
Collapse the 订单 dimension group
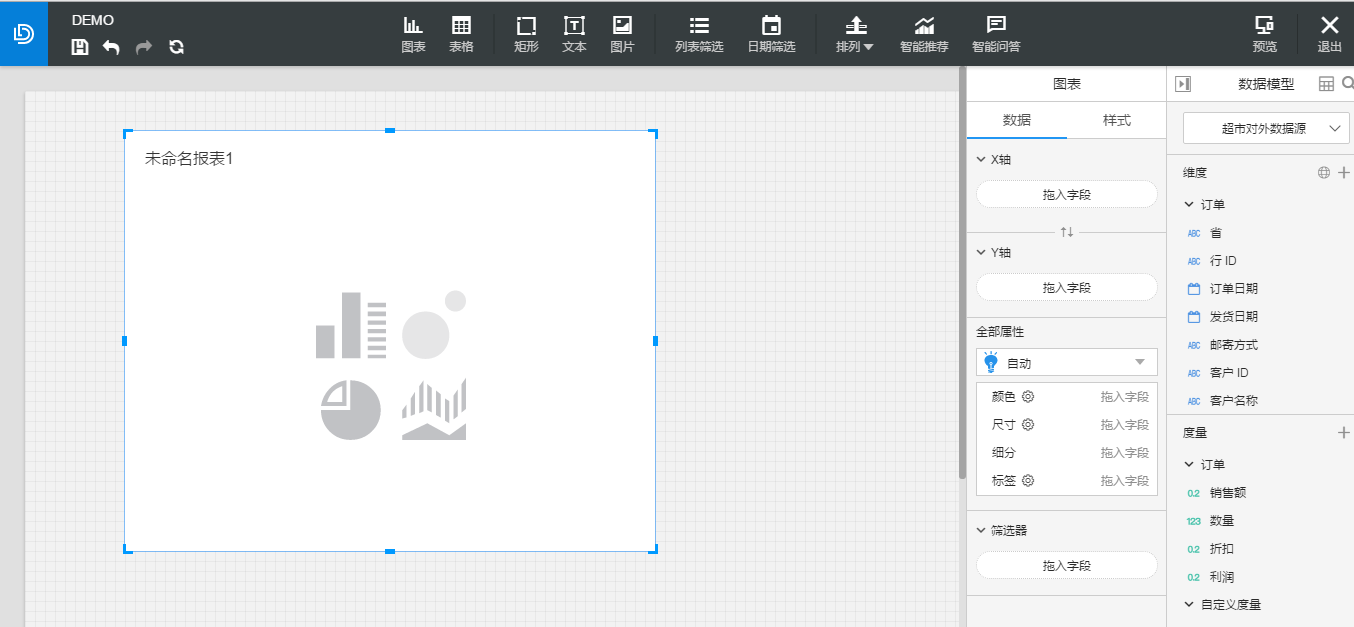[1189, 205]
